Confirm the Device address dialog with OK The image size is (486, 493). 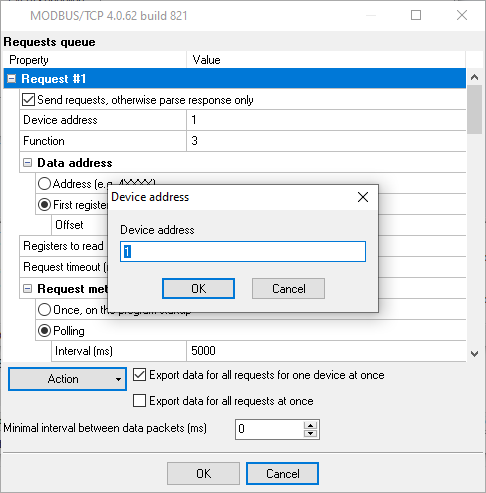[198, 289]
